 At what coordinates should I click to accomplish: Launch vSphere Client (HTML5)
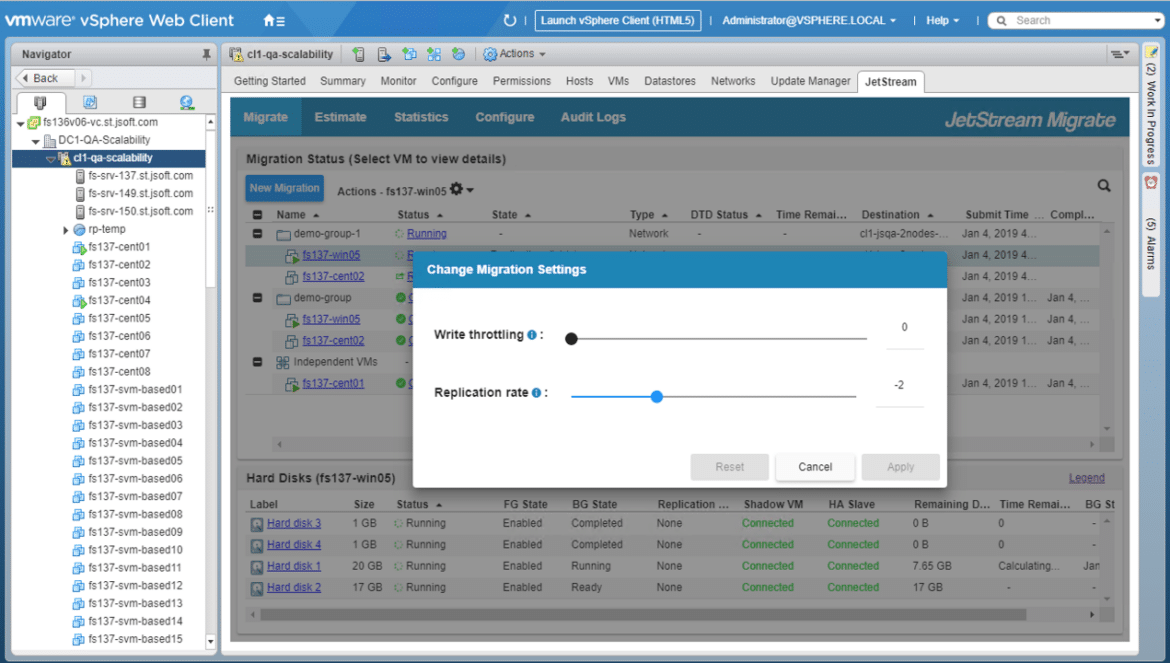coord(618,20)
